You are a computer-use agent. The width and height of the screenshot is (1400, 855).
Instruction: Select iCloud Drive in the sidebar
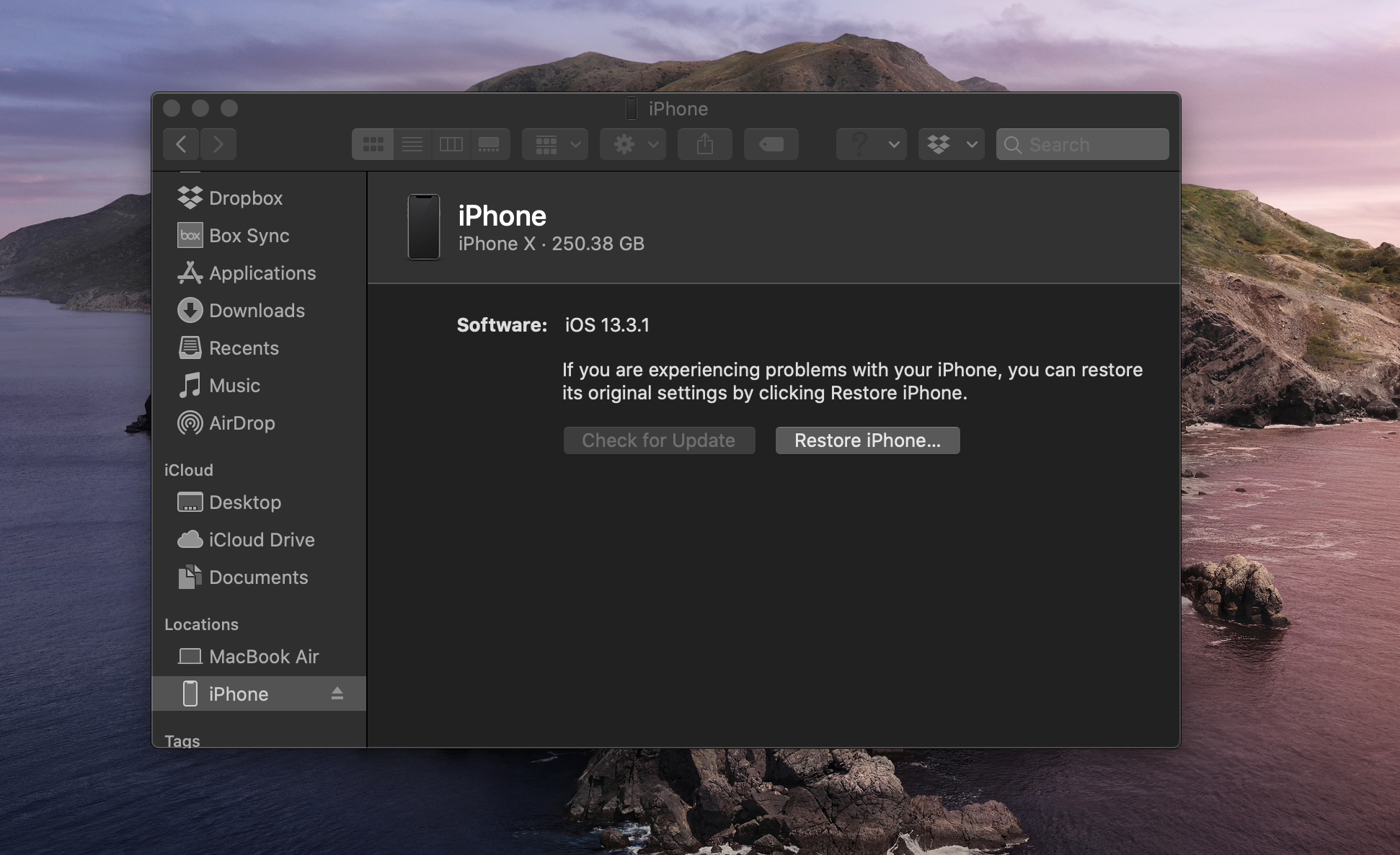tap(261, 540)
